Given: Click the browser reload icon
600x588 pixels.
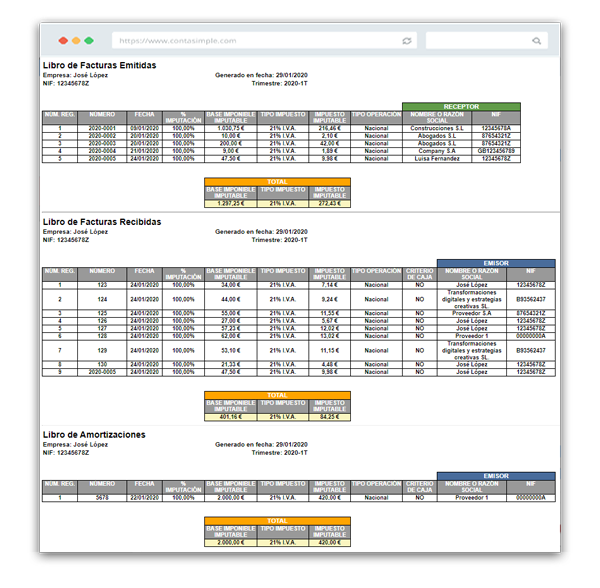Looking at the screenshot, I should point(407,41).
